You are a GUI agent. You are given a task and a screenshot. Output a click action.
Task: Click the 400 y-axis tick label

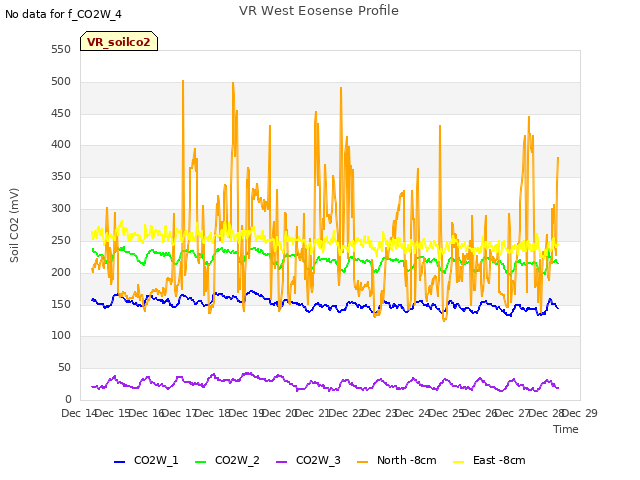point(61,144)
